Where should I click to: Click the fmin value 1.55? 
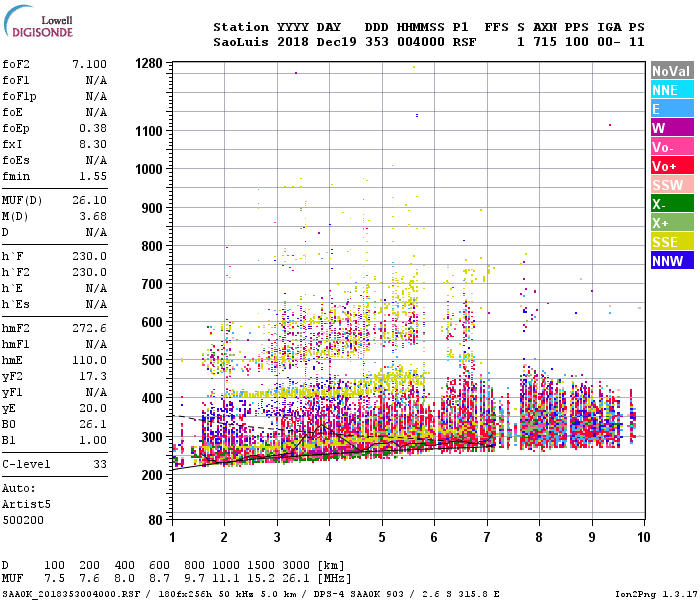coord(93,176)
